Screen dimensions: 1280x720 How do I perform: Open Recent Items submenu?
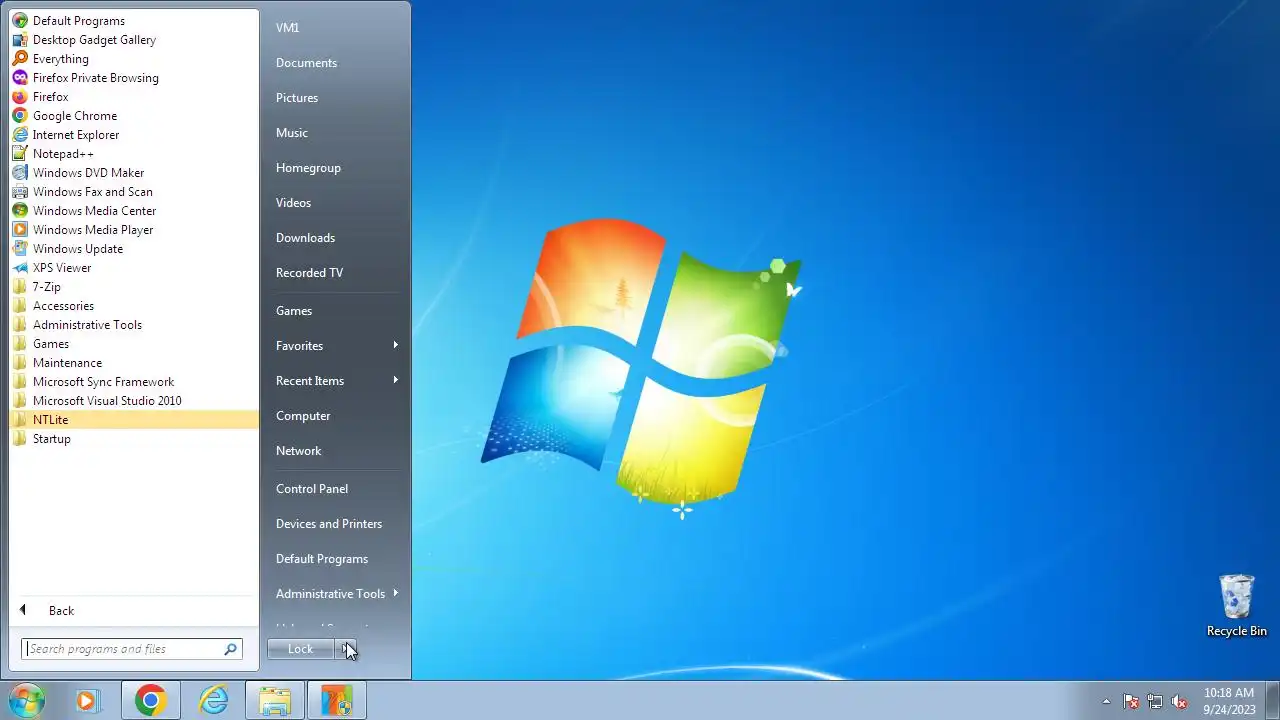point(336,381)
